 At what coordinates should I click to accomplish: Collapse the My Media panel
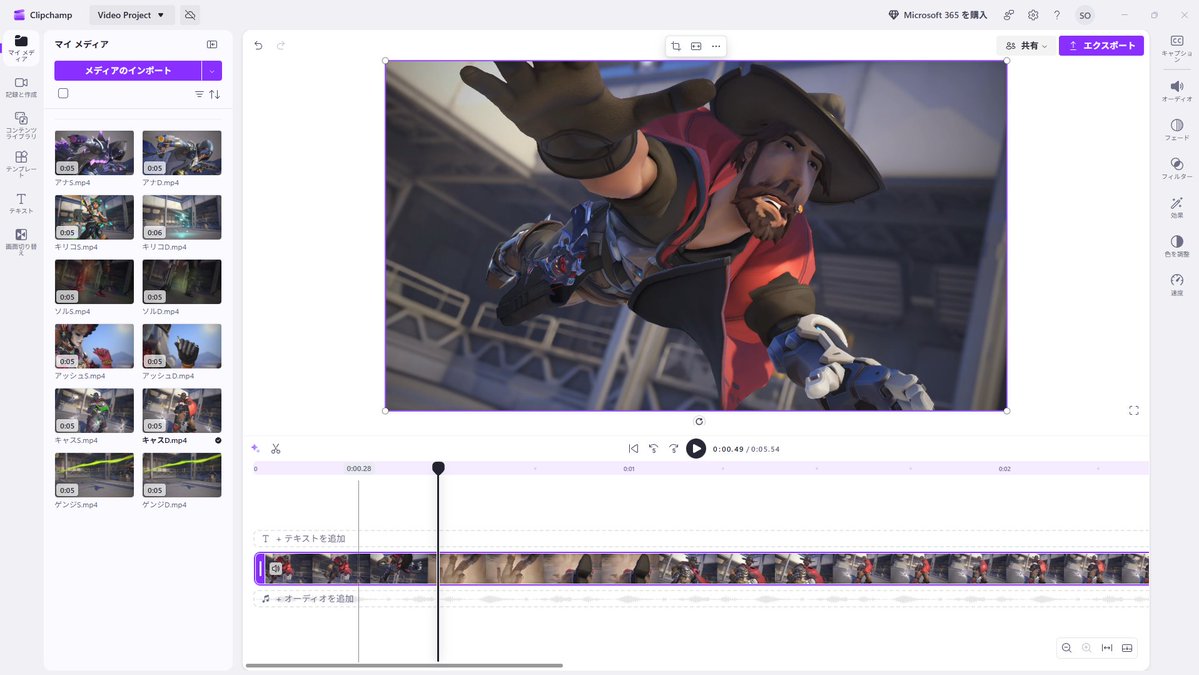(x=212, y=44)
